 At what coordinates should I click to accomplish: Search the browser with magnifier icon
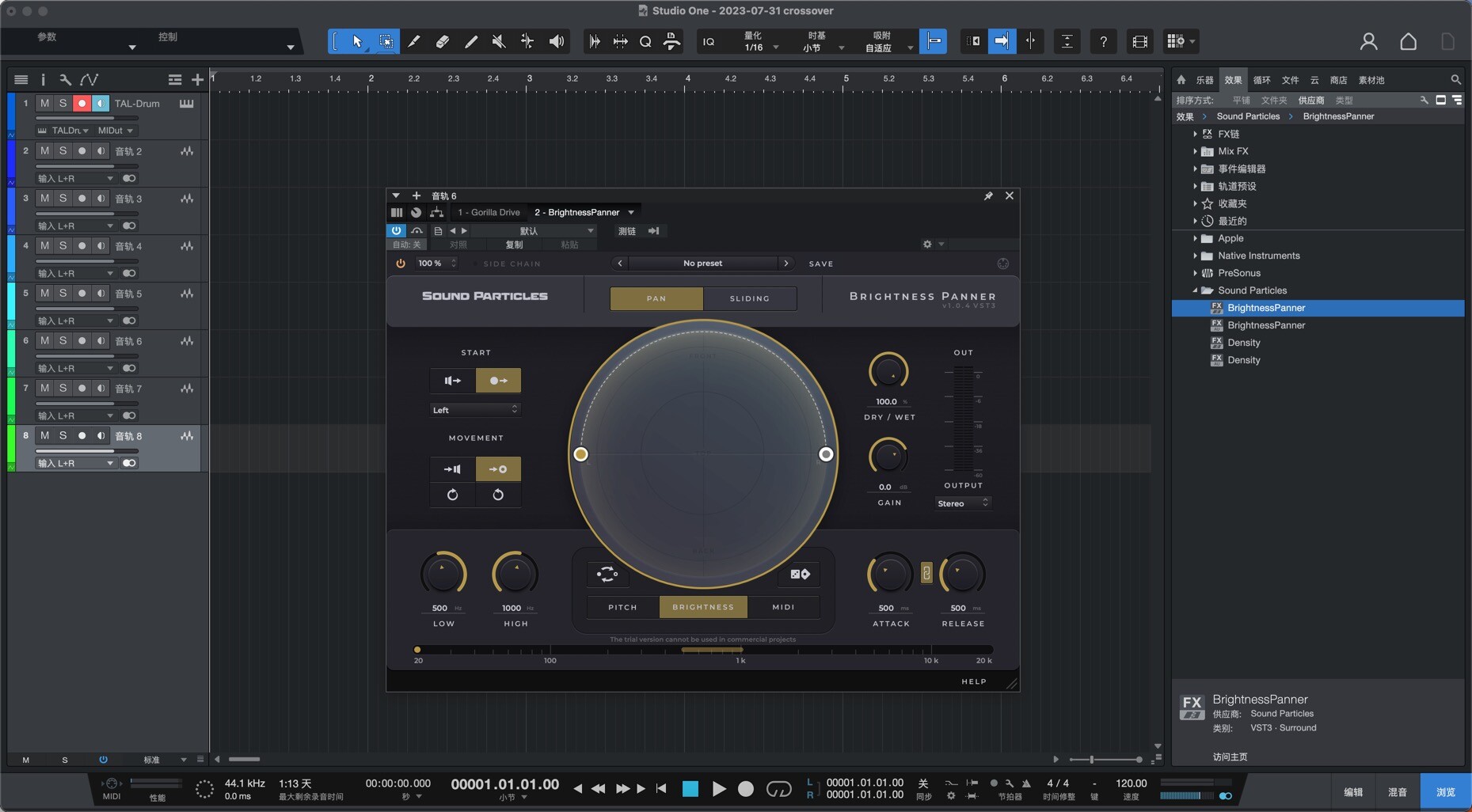pos(1455,79)
